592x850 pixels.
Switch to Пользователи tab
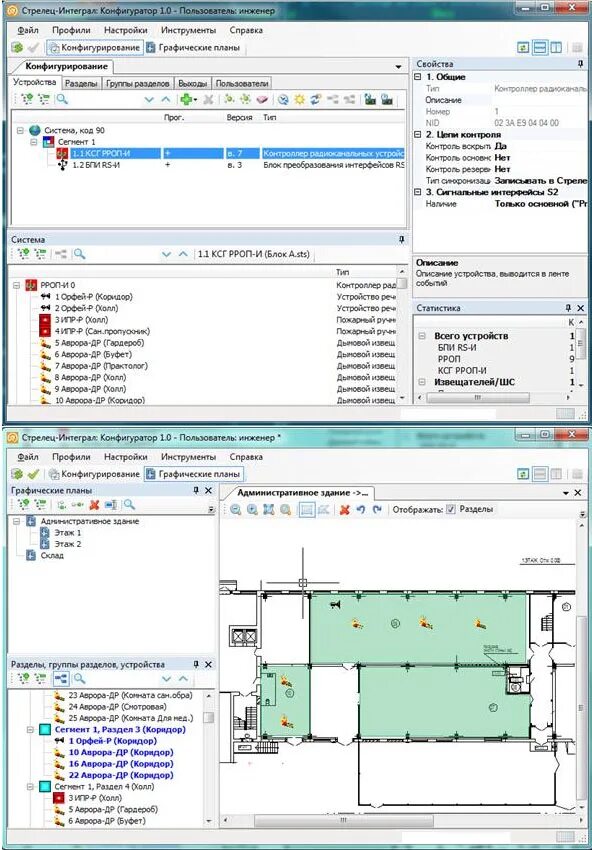pos(242,83)
